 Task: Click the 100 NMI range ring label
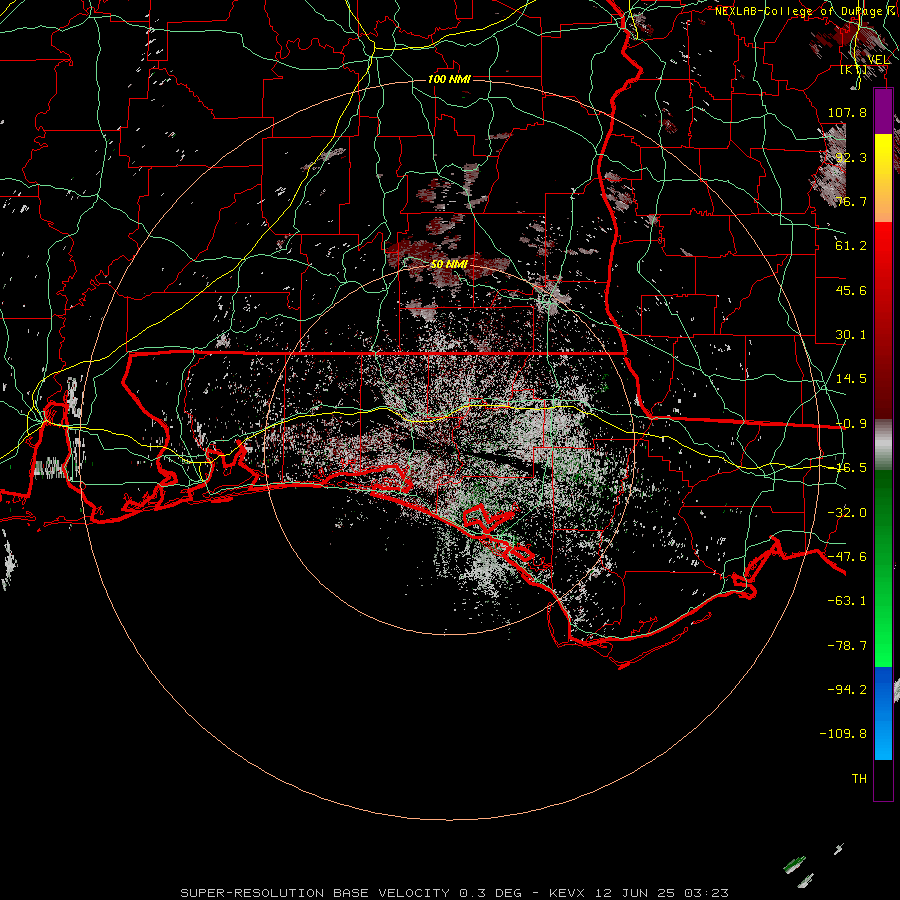tap(449, 79)
